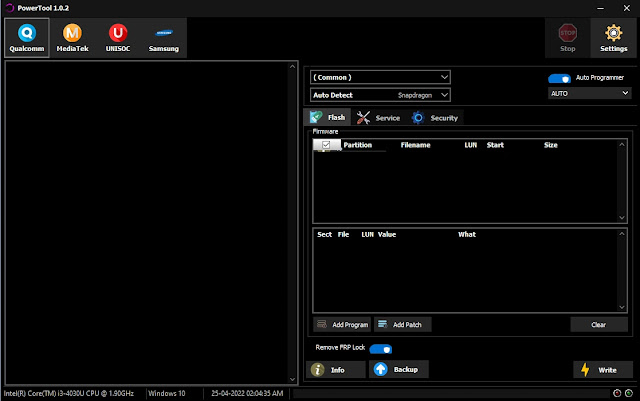Viewport: 640px width, 401px height.
Task: Click log panel scroll down arrow
Action: 292,379
